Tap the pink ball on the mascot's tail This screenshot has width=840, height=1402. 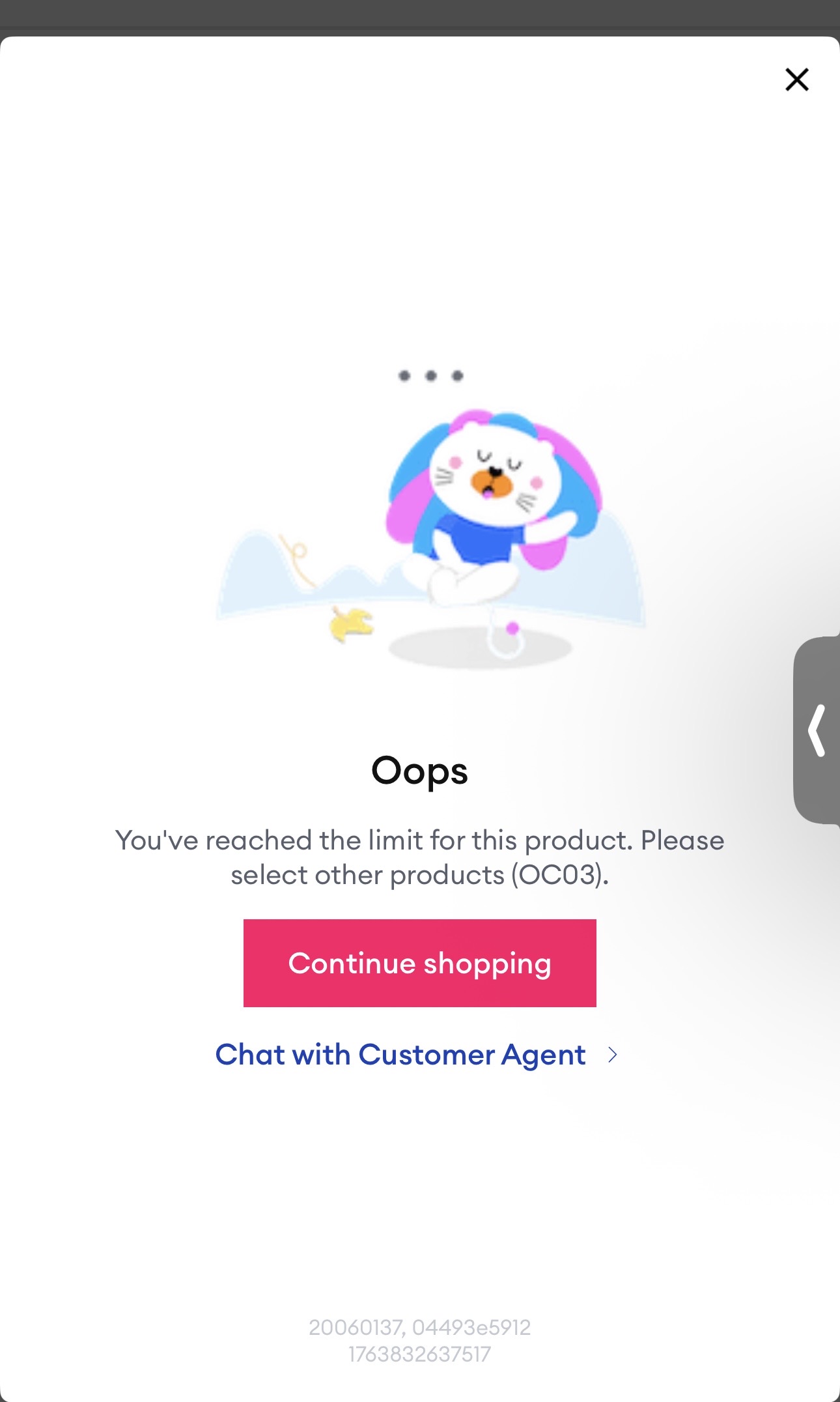pos(512,628)
